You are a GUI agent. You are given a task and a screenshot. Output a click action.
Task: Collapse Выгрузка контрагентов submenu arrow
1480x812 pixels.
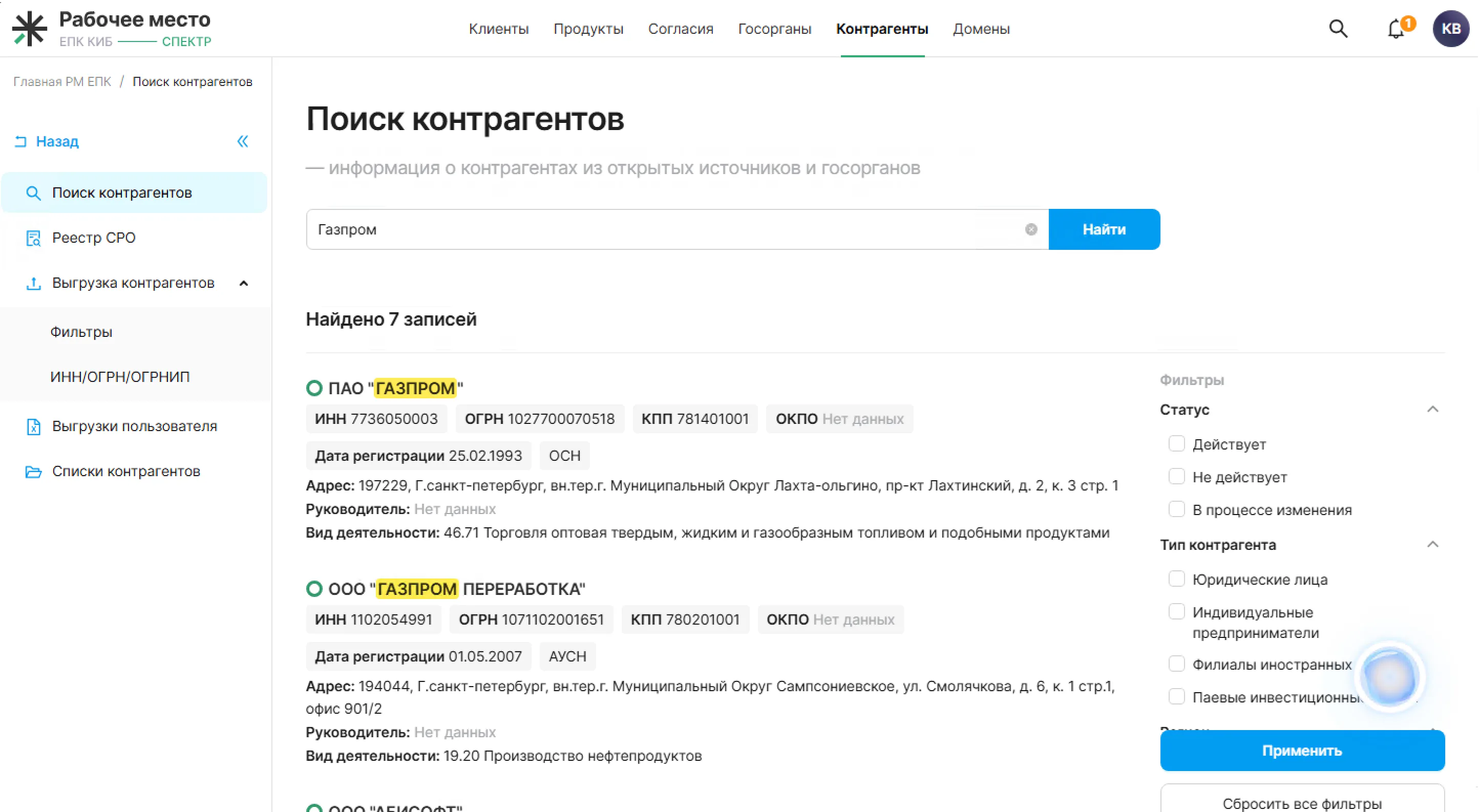pos(244,283)
